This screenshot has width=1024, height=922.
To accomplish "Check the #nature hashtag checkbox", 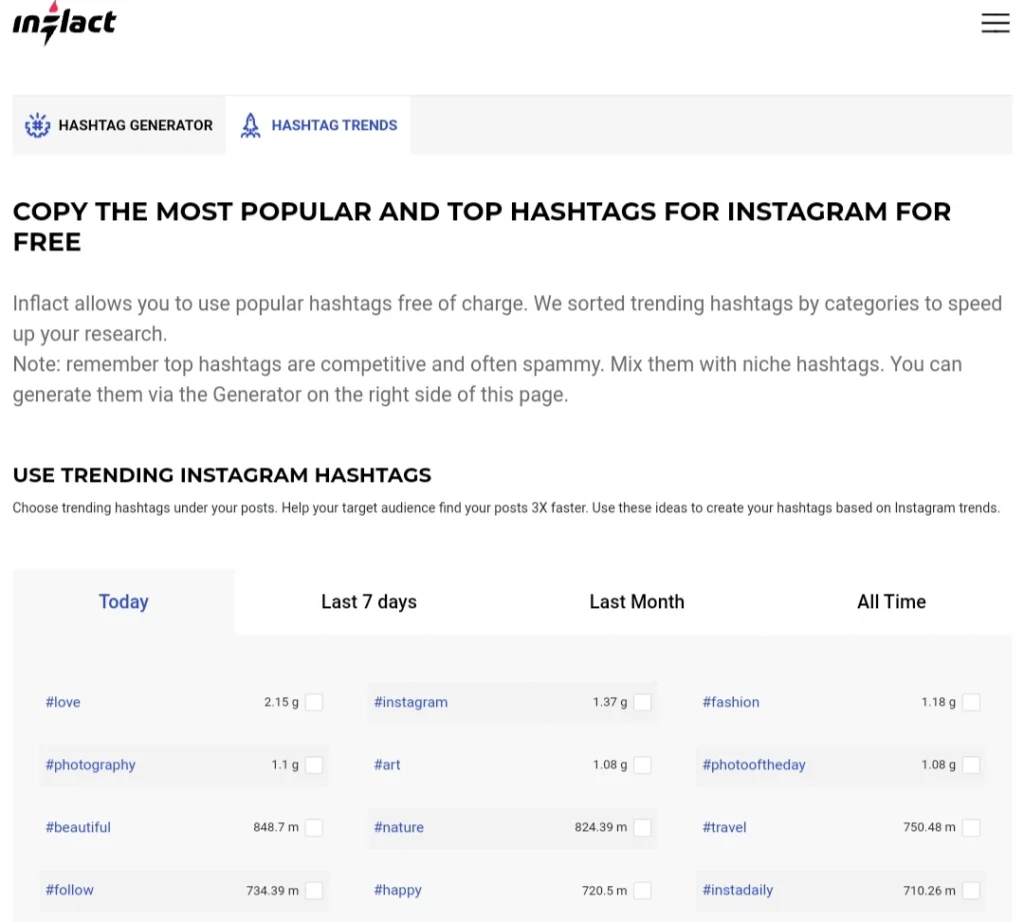I will (x=643, y=827).
